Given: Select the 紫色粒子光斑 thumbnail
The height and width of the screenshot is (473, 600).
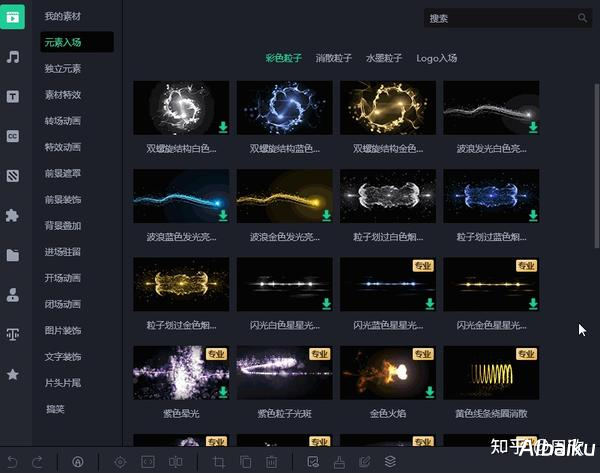Looking at the screenshot, I should pyautogui.click(x=284, y=373).
